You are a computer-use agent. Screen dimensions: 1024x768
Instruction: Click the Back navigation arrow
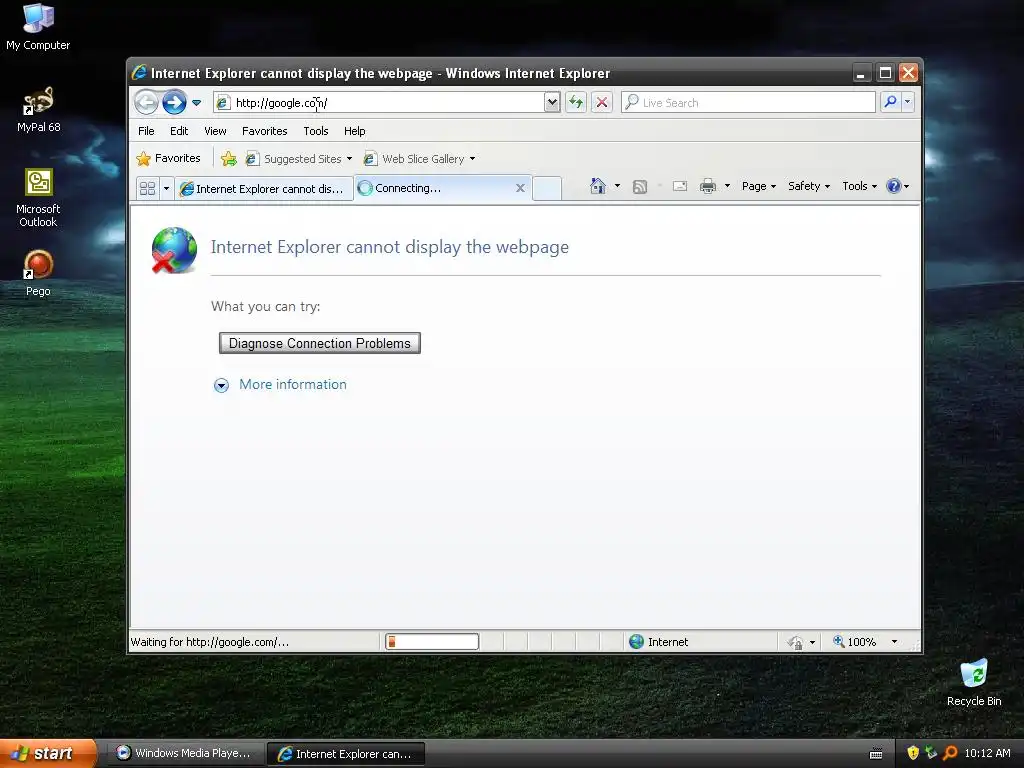[146, 103]
